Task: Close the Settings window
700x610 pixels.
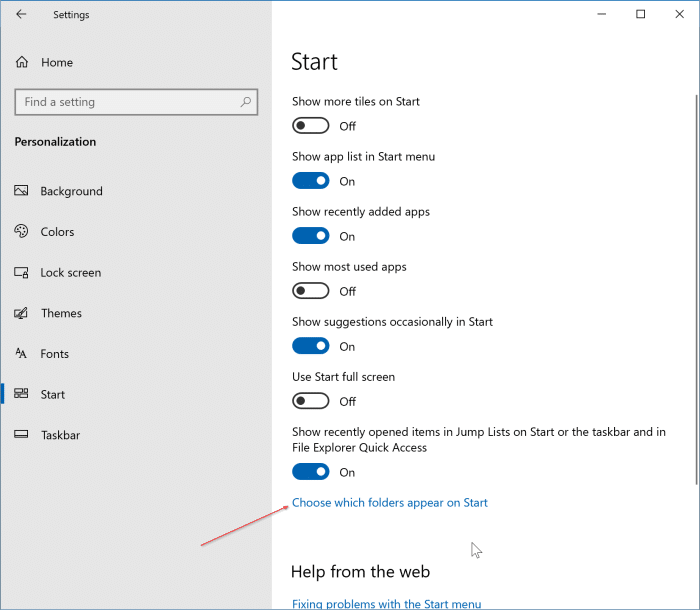Action: coord(679,14)
